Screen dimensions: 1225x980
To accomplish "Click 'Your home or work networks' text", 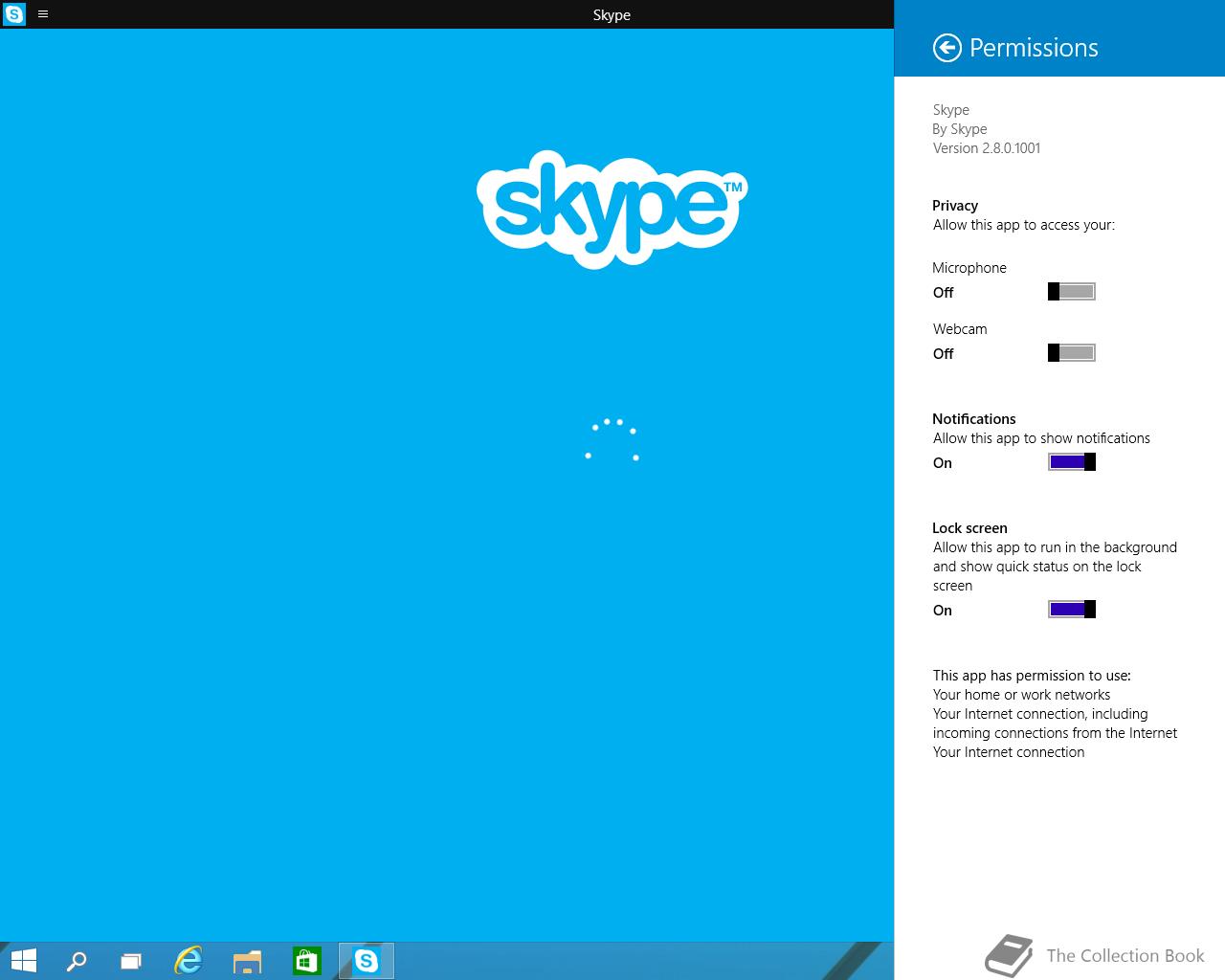I will click(1022, 695).
